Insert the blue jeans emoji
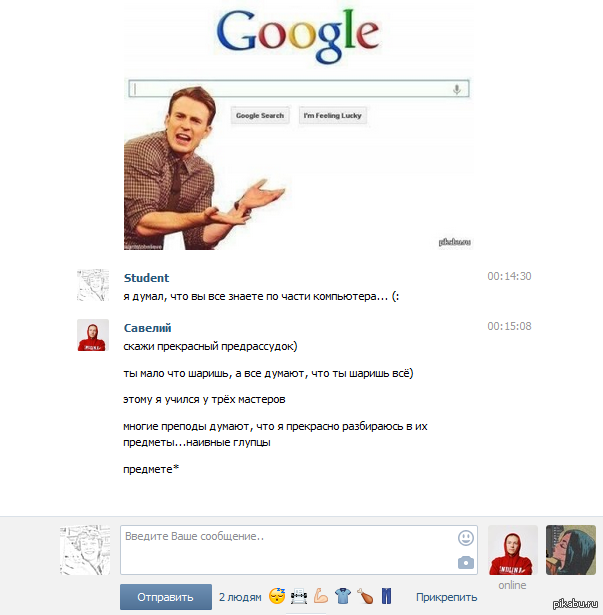Image resolution: width=603 pixels, height=615 pixels. click(386, 596)
